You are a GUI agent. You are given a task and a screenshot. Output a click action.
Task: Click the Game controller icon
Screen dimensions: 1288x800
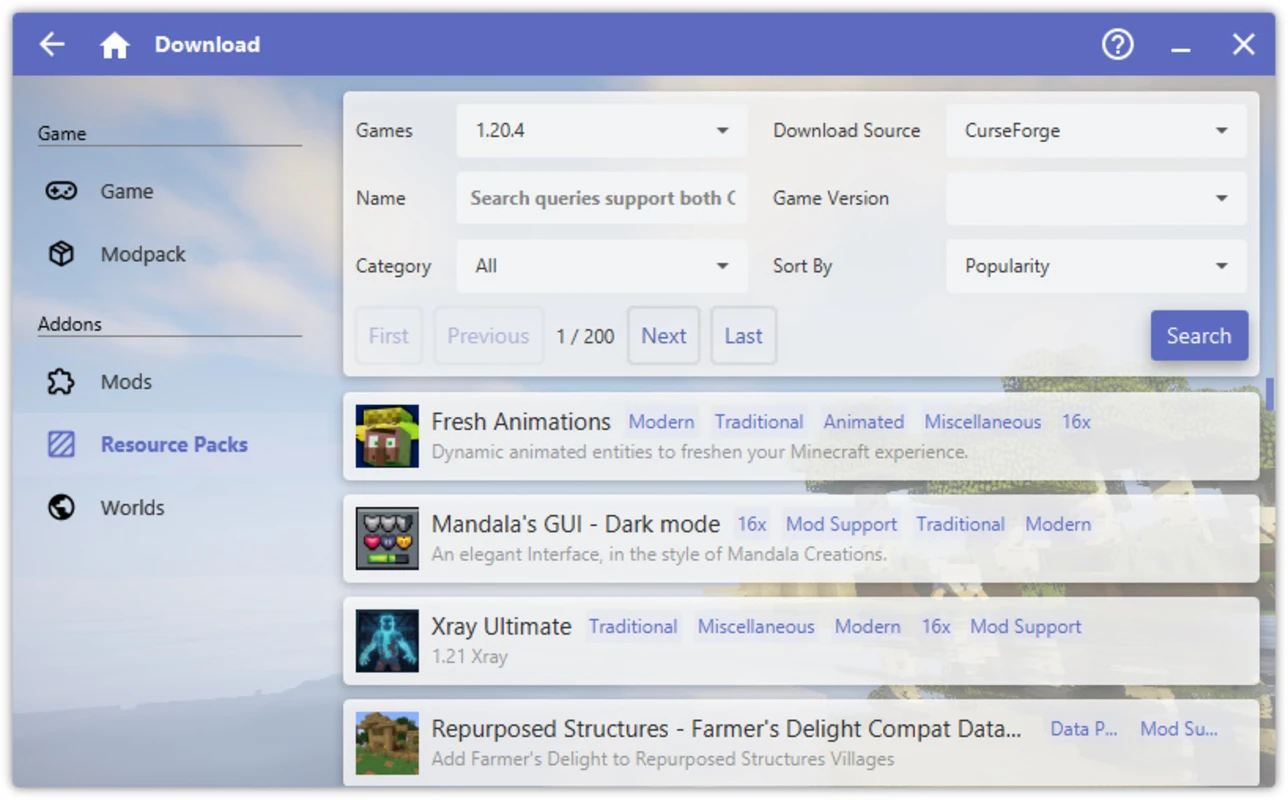point(61,191)
